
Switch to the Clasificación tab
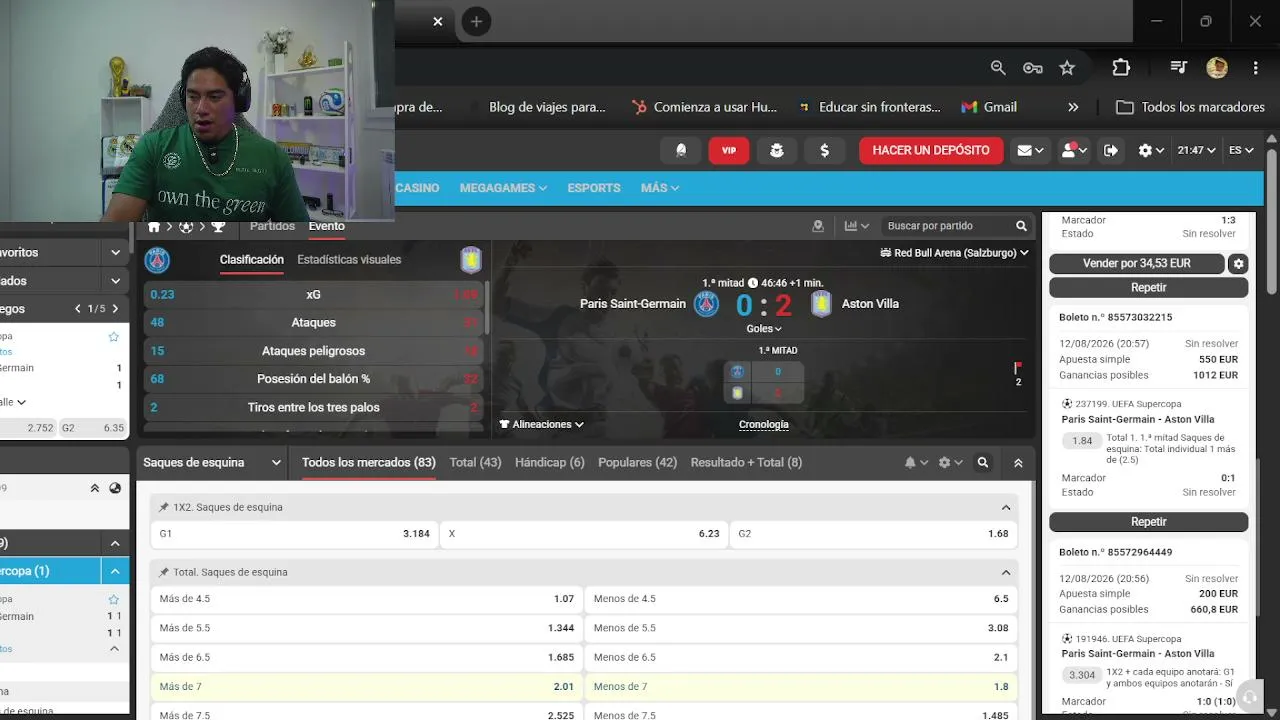point(252,260)
